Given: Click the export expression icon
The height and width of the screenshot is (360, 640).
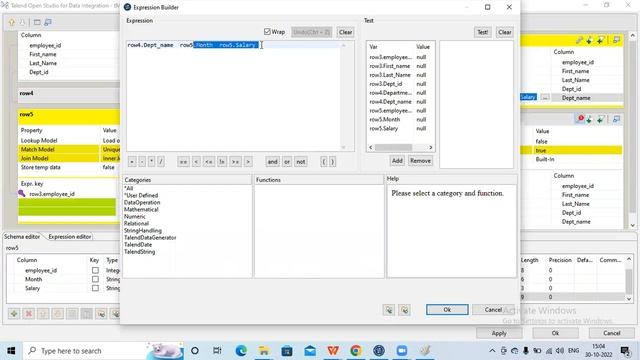Looking at the screenshot, I should [404, 310].
